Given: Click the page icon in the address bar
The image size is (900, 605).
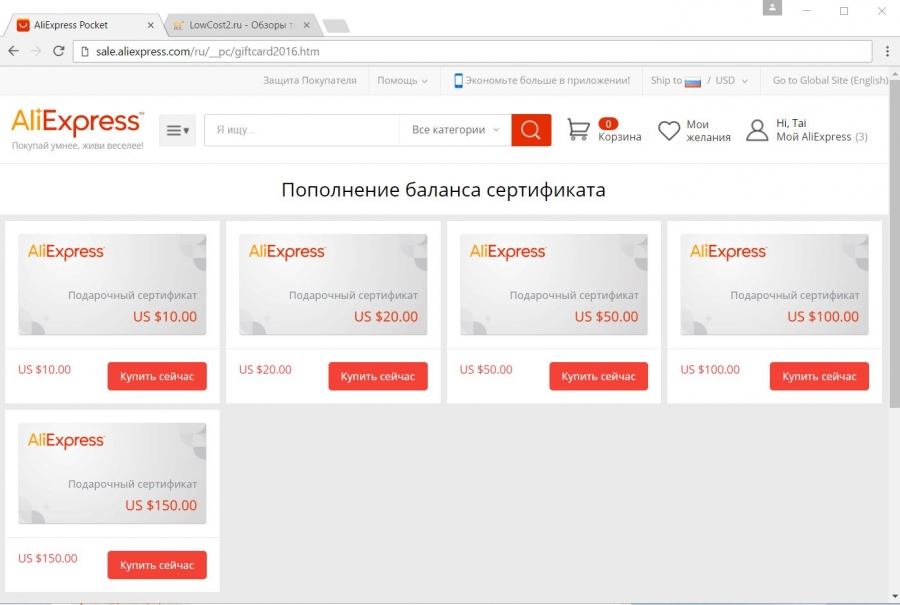Looking at the screenshot, I should click(x=85, y=52).
